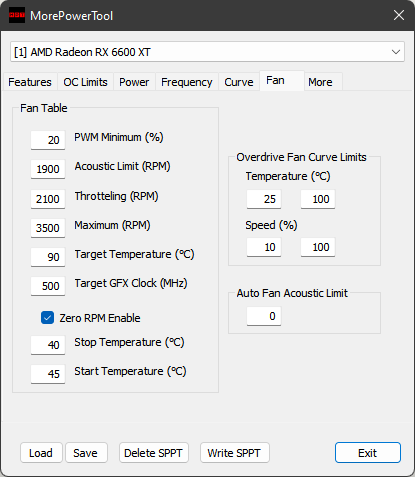This screenshot has width=415, height=477.
Task: Click the Target Temperature field showing 90
Action: coord(48,257)
